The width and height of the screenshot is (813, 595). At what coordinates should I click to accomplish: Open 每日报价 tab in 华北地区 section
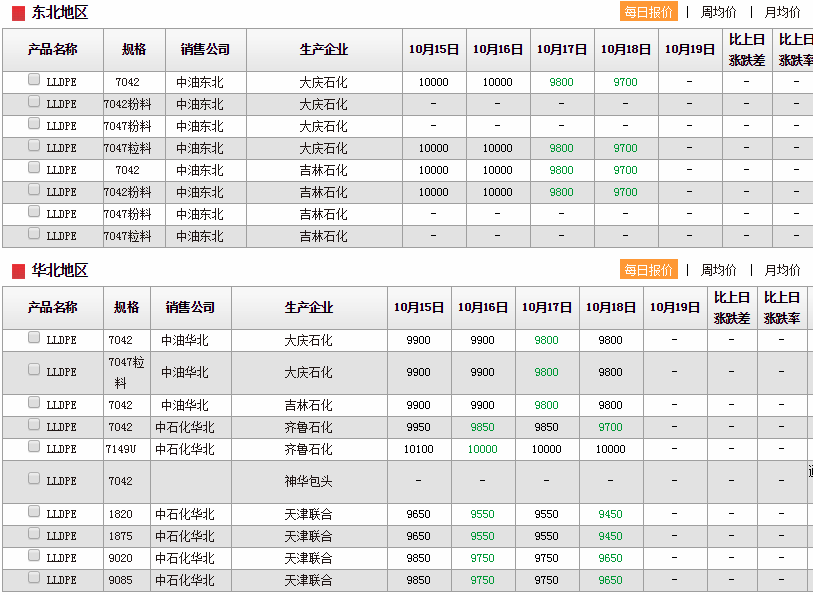coord(649,270)
